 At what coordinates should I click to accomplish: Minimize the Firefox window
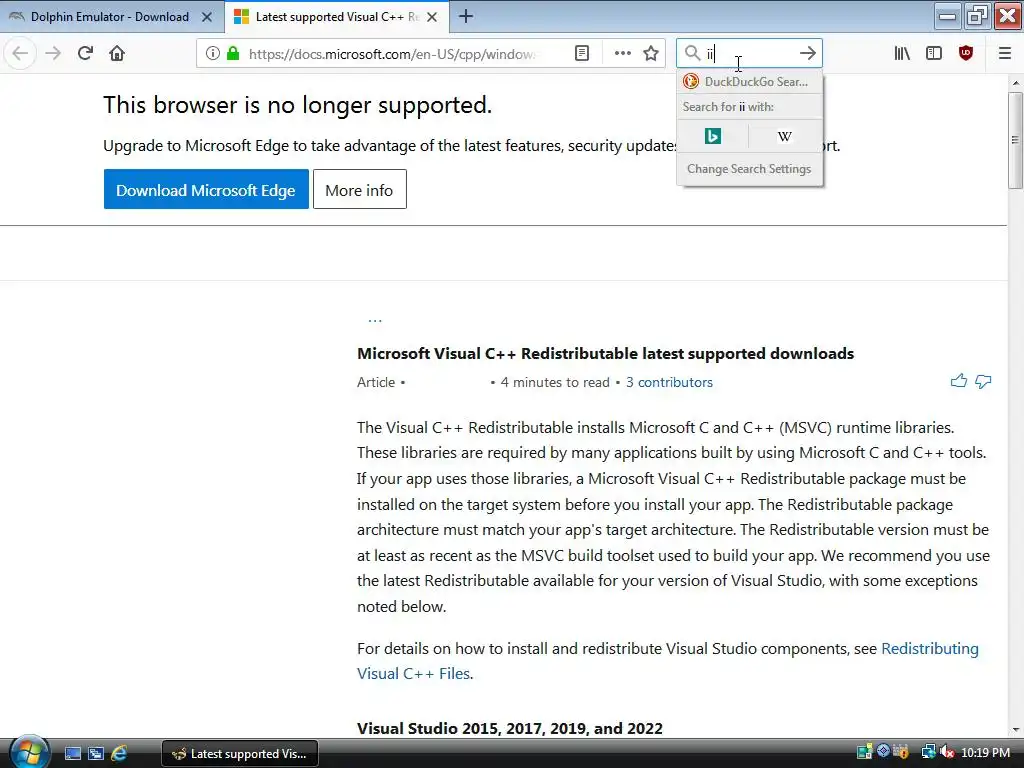click(x=948, y=16)
